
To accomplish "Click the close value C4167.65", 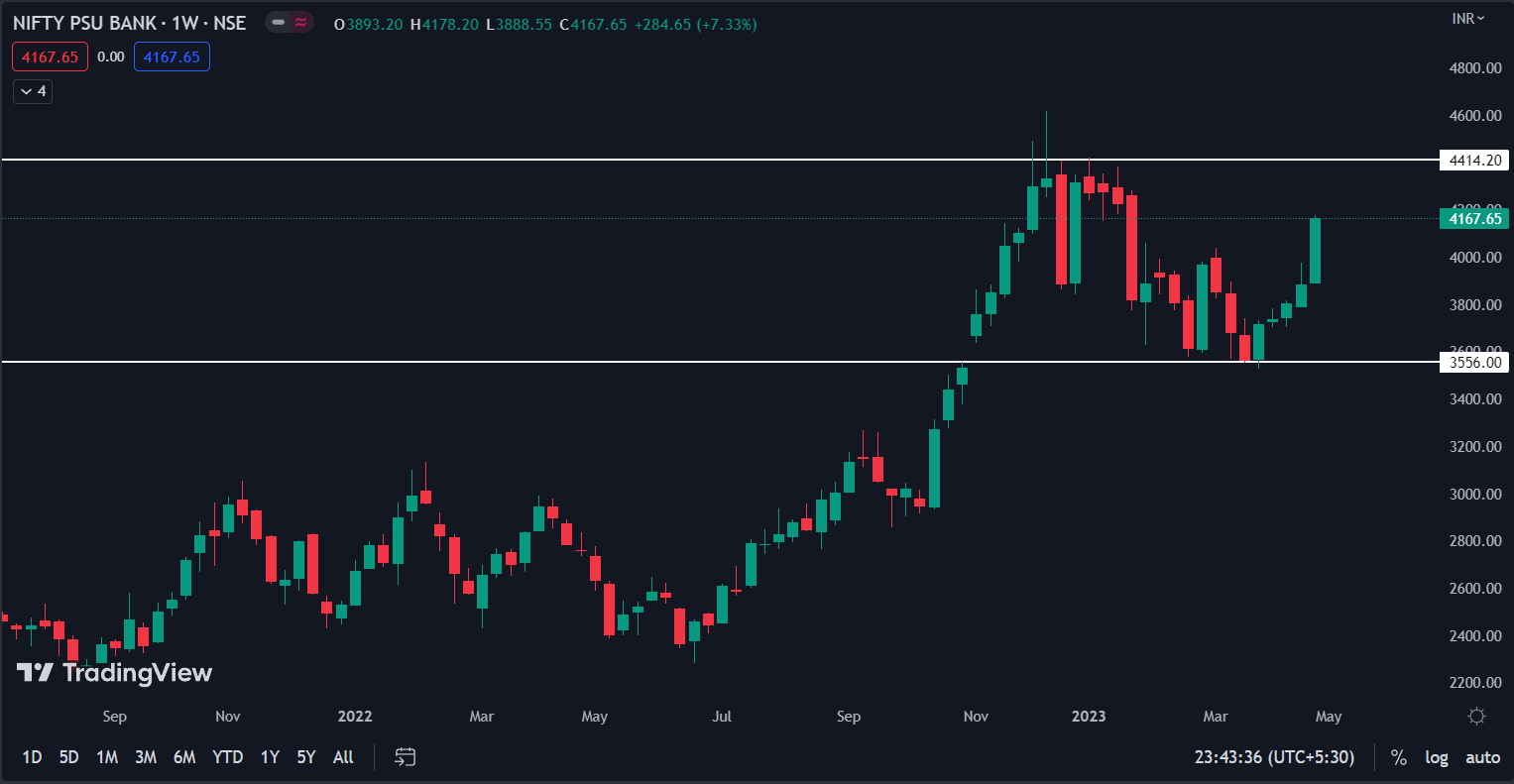I will 593,24.
